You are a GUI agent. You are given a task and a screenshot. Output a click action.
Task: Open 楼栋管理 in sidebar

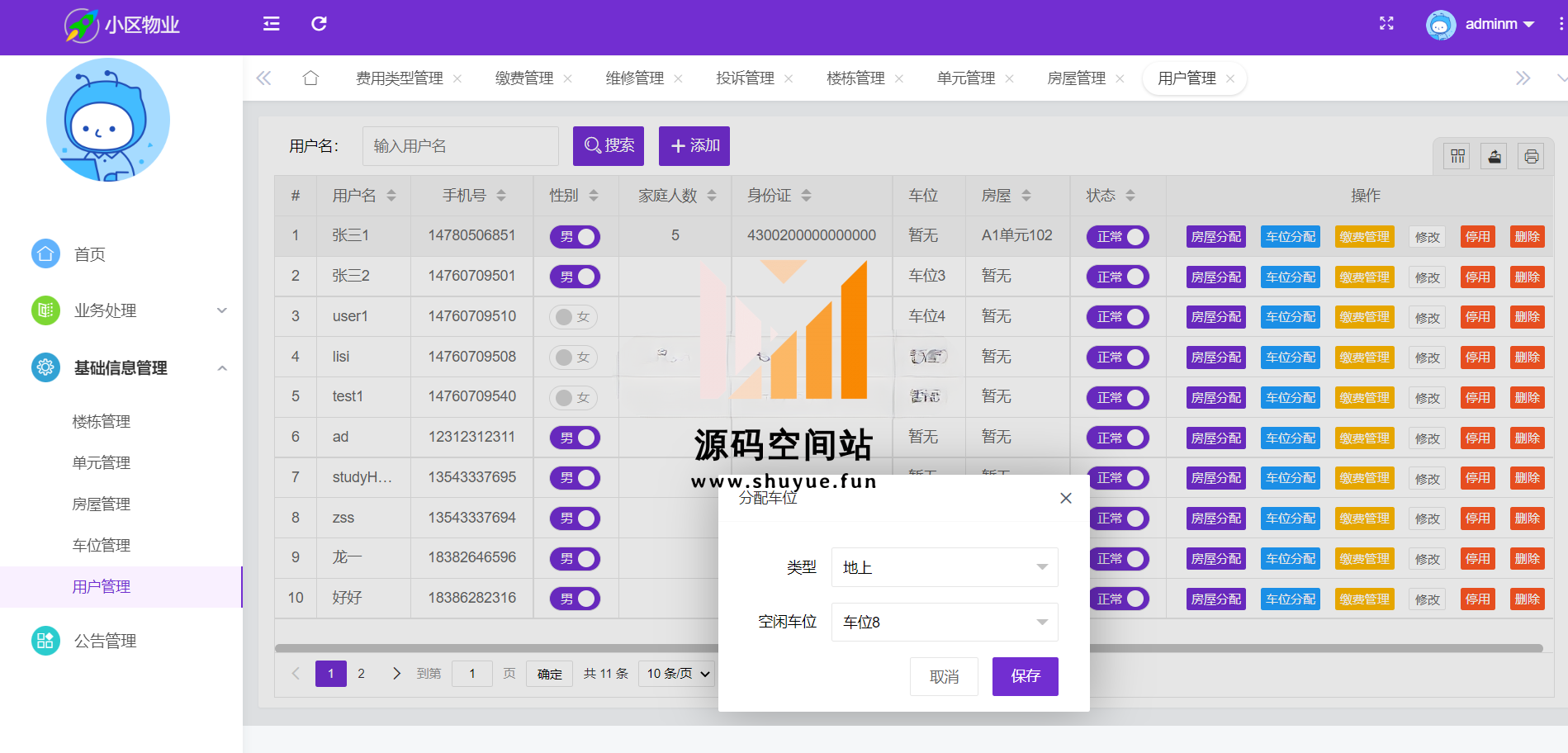102,422
